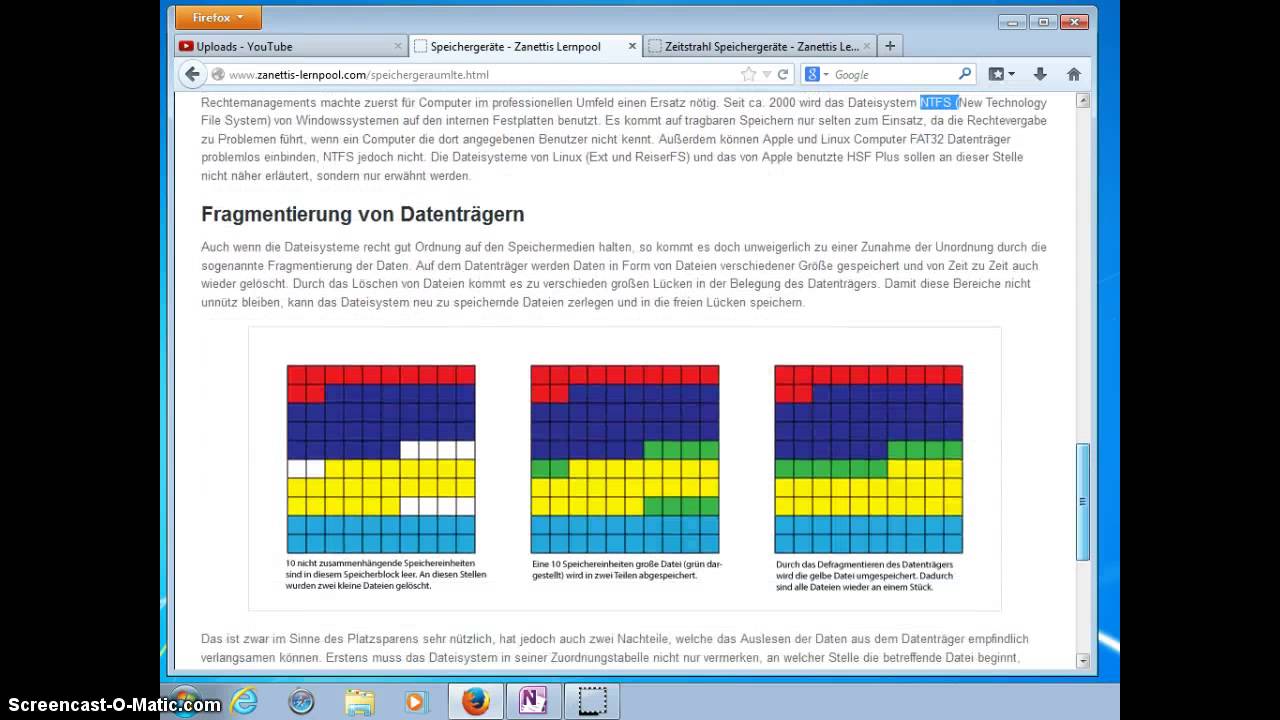This screenshot has width=1280, height=720.
Task: Open the downloads arrow panel
Action: point(1040,74)
